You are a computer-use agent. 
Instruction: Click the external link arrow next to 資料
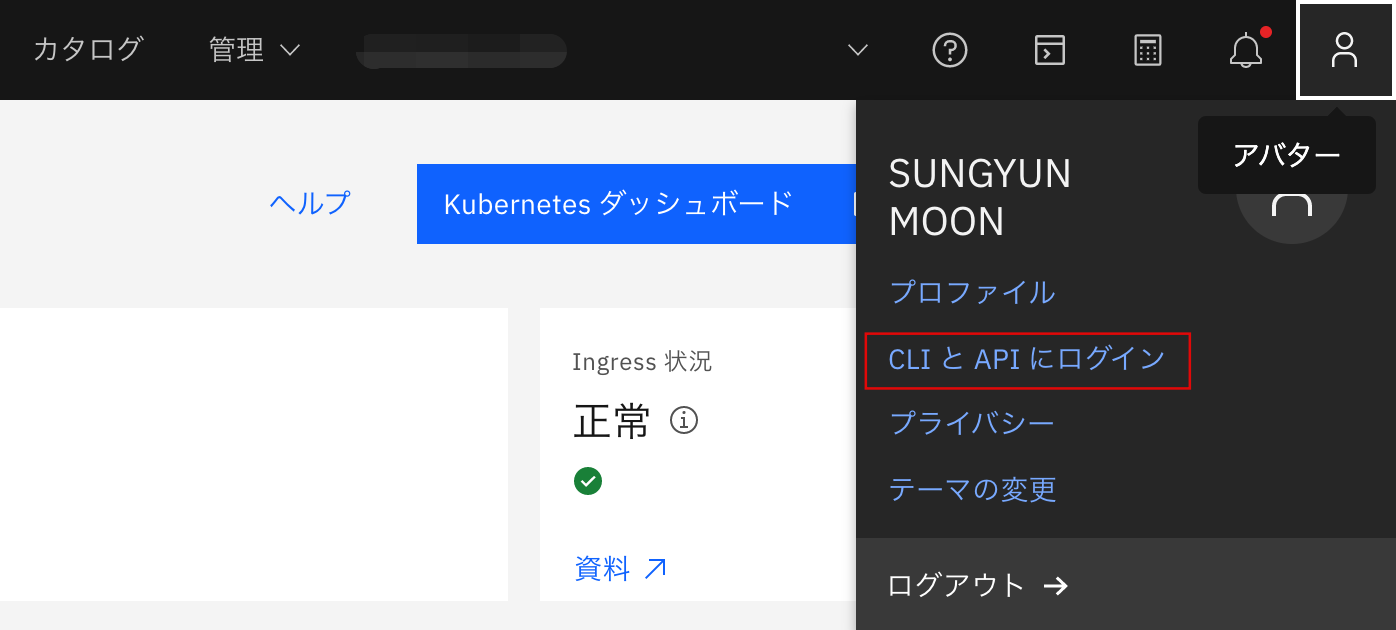[x=654, y=568]
